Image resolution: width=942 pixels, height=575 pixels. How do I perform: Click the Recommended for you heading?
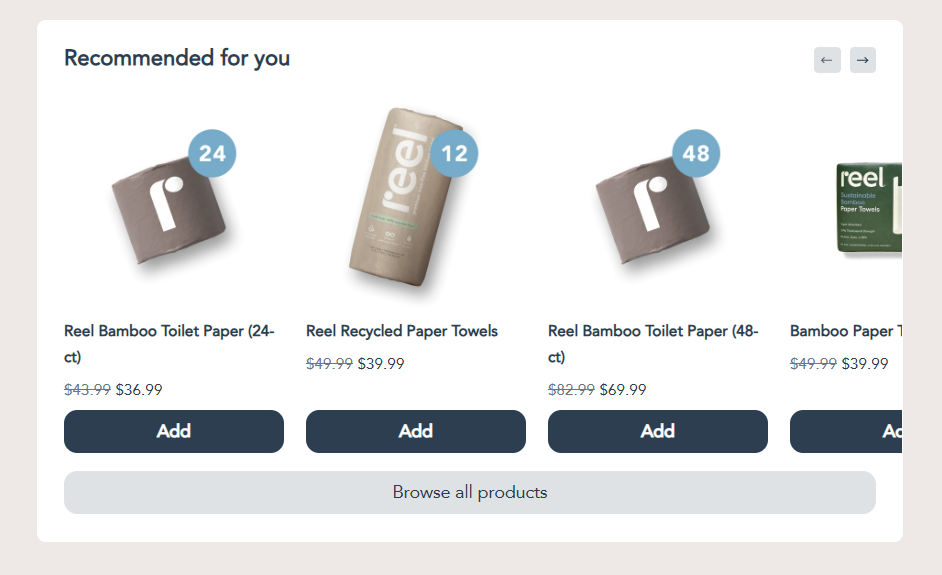coord(177,58)
